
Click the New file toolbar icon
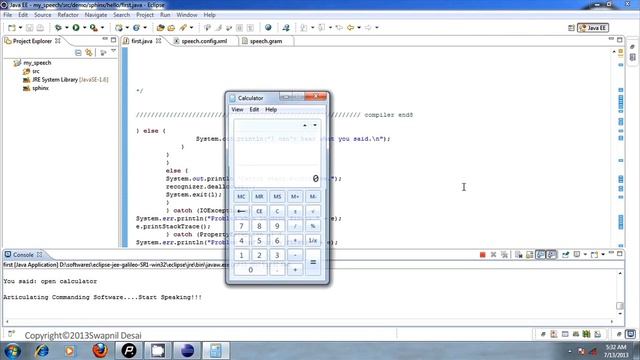(12, 28)
